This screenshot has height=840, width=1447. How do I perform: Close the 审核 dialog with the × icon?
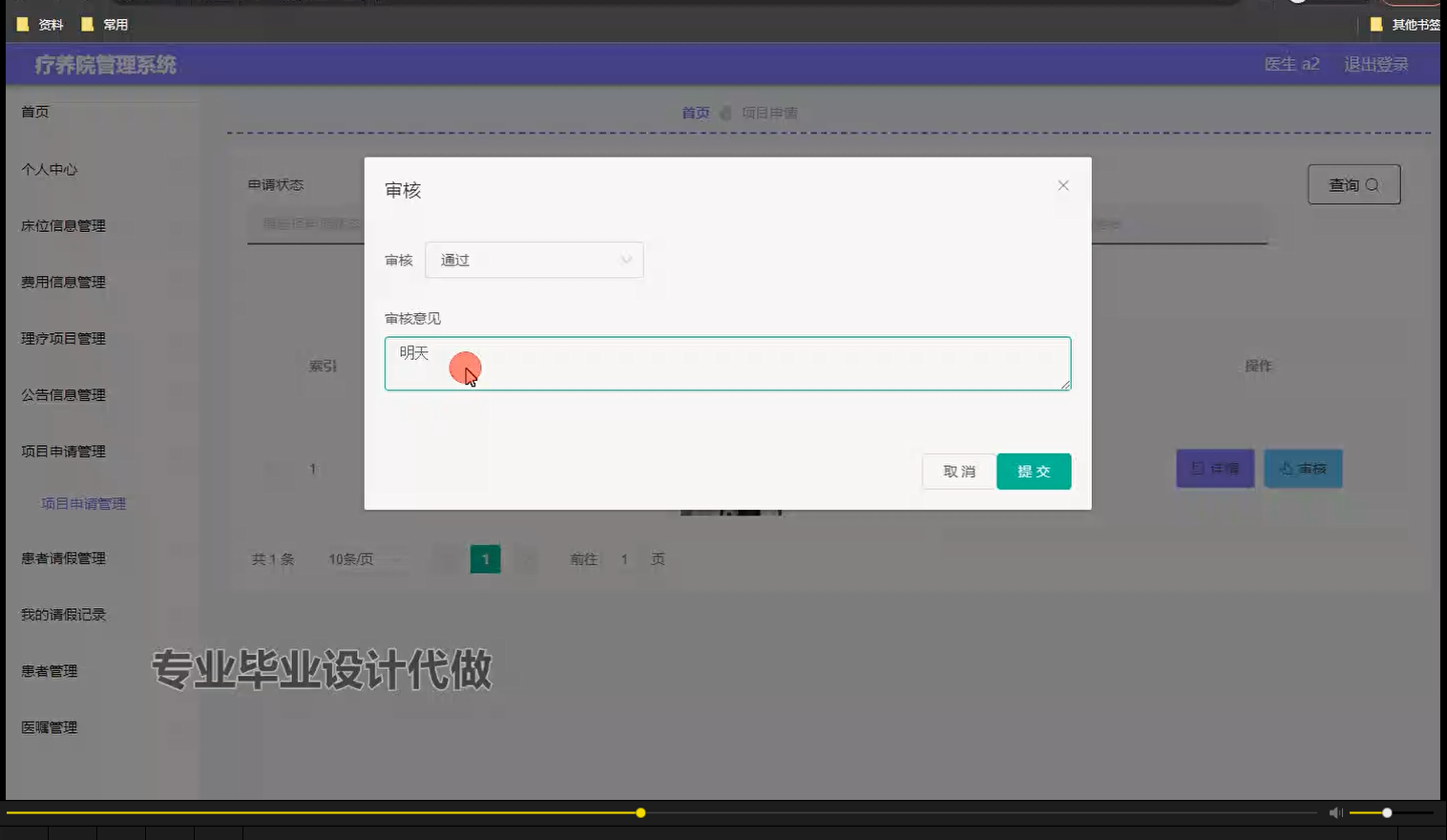pos(1062,185)
